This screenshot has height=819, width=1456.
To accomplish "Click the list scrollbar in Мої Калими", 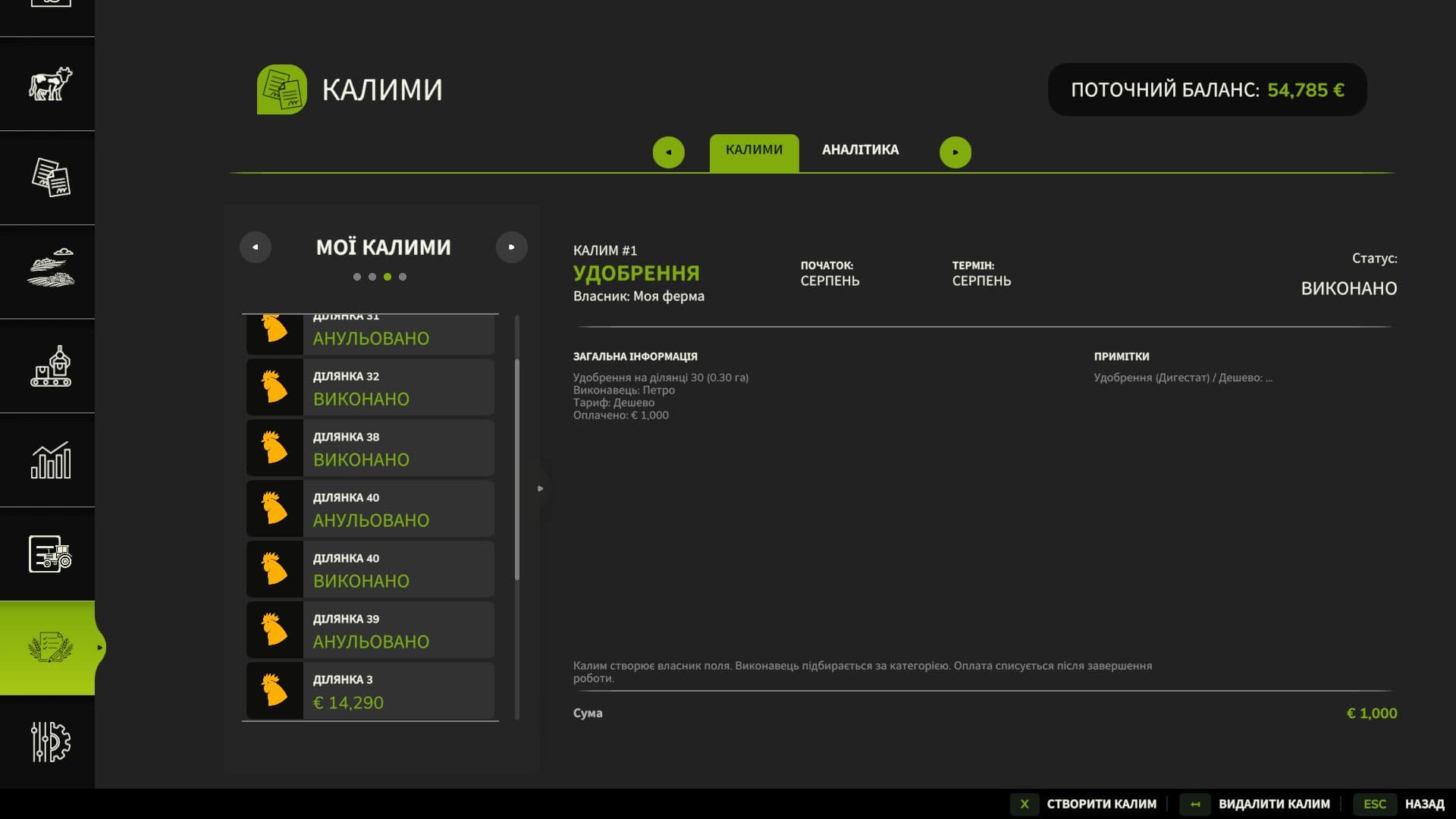I will 517,470.
